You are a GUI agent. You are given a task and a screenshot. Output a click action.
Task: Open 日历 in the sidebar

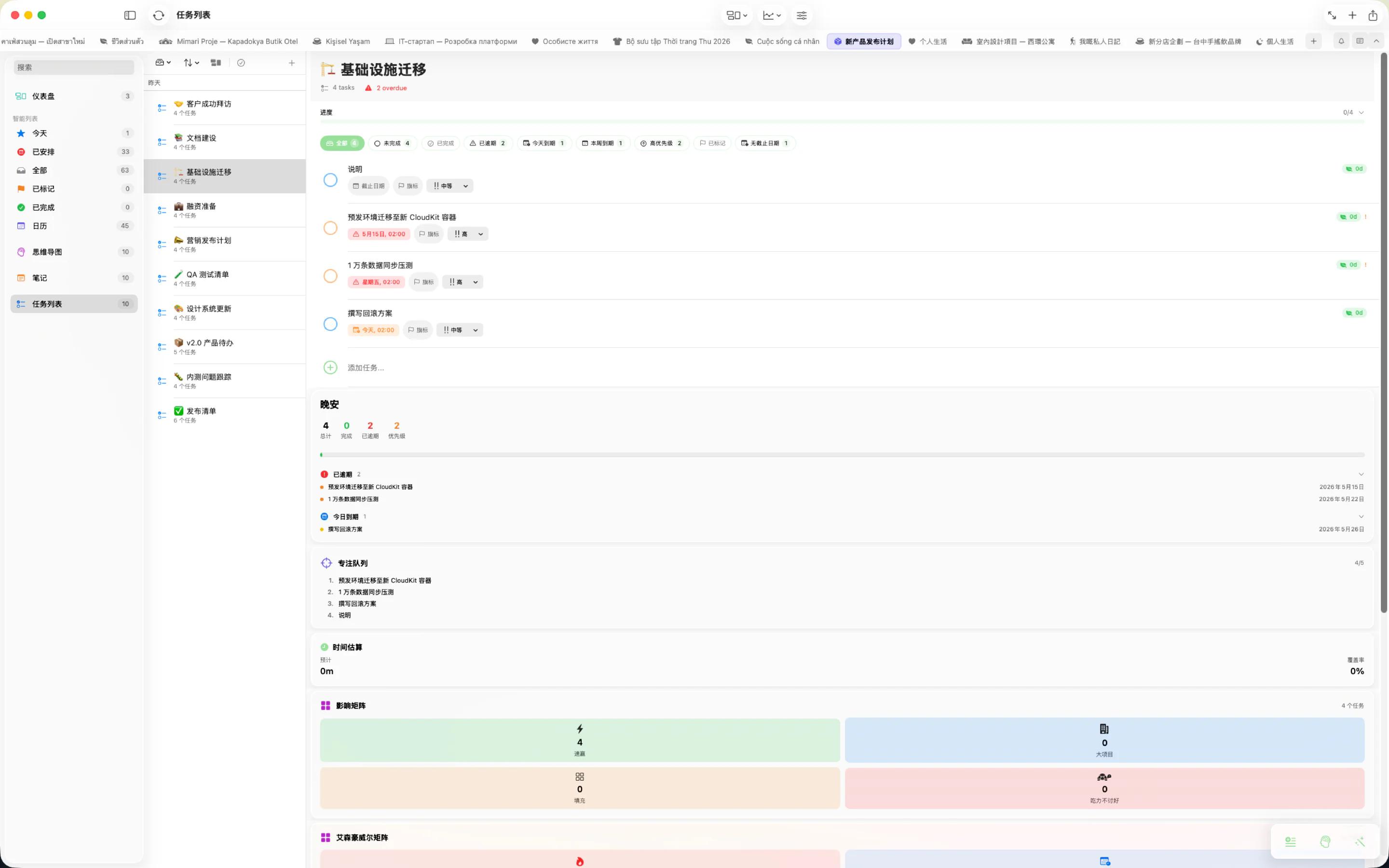[x=74, y=226]
